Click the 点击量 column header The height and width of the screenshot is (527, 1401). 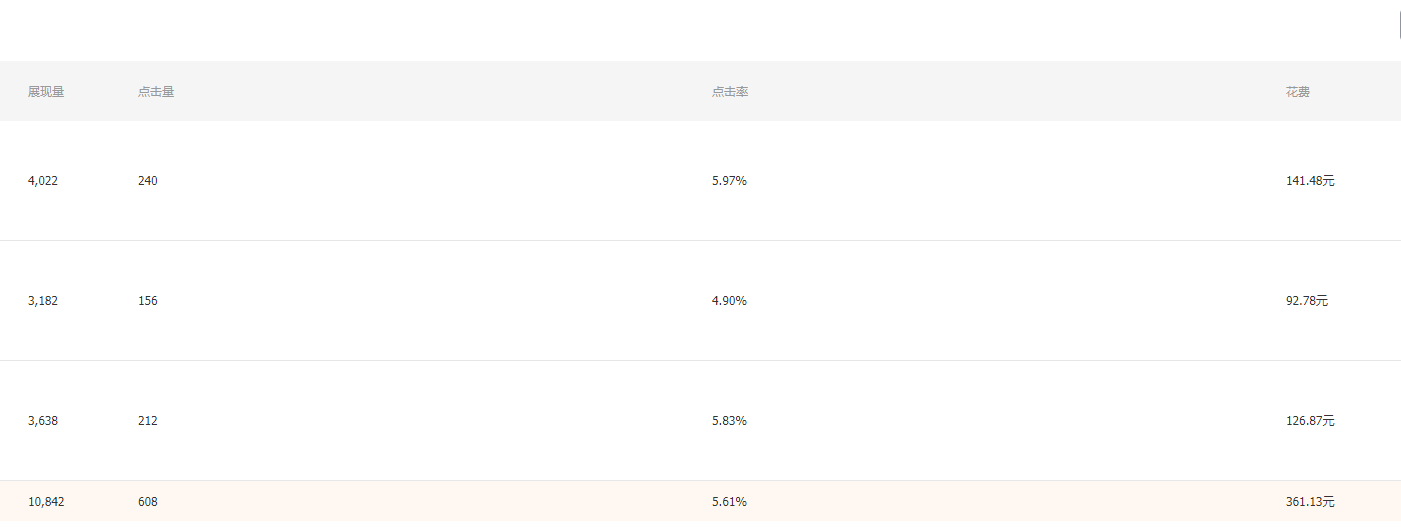156,92
